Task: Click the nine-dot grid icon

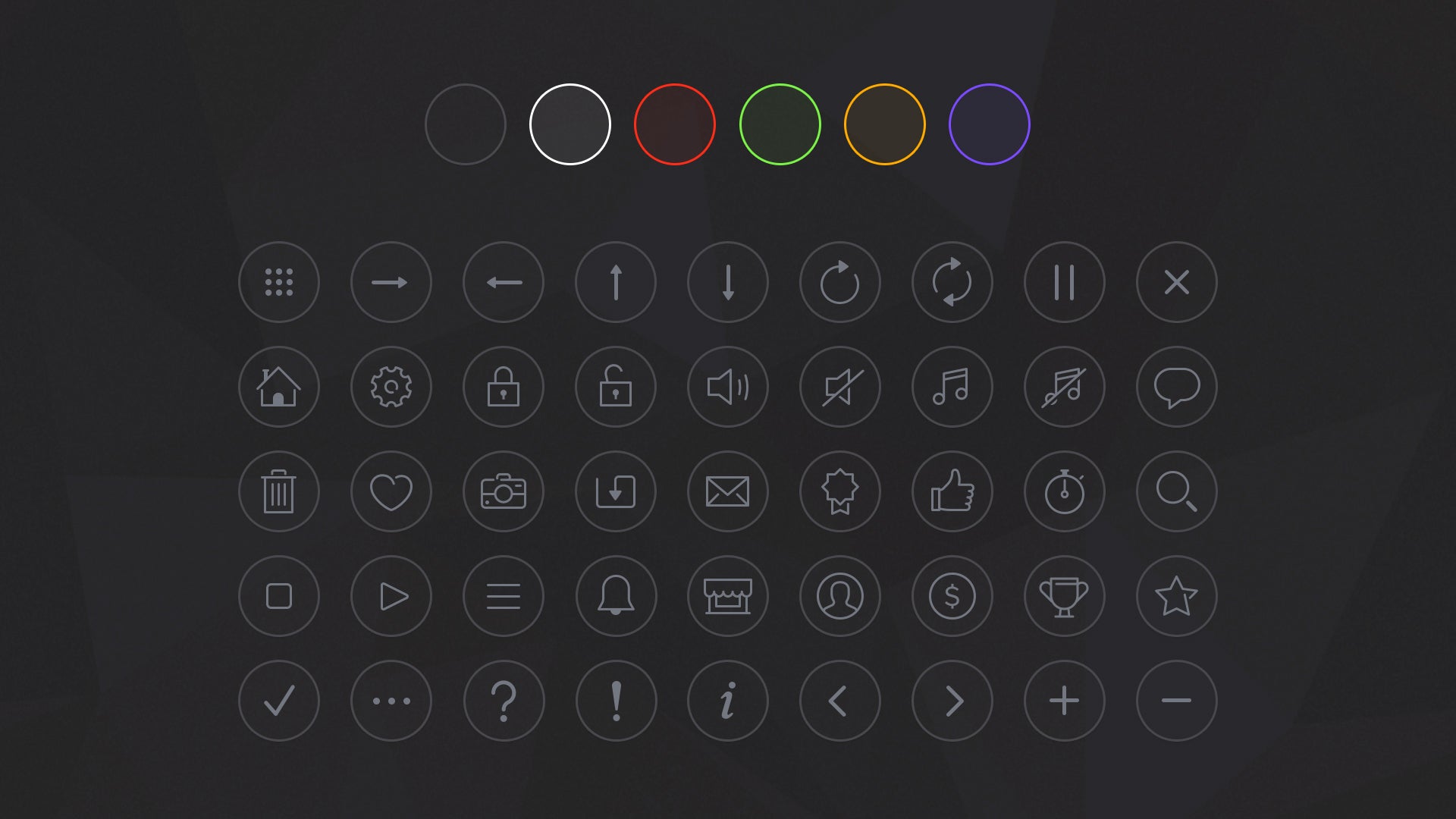Action: 279,282
